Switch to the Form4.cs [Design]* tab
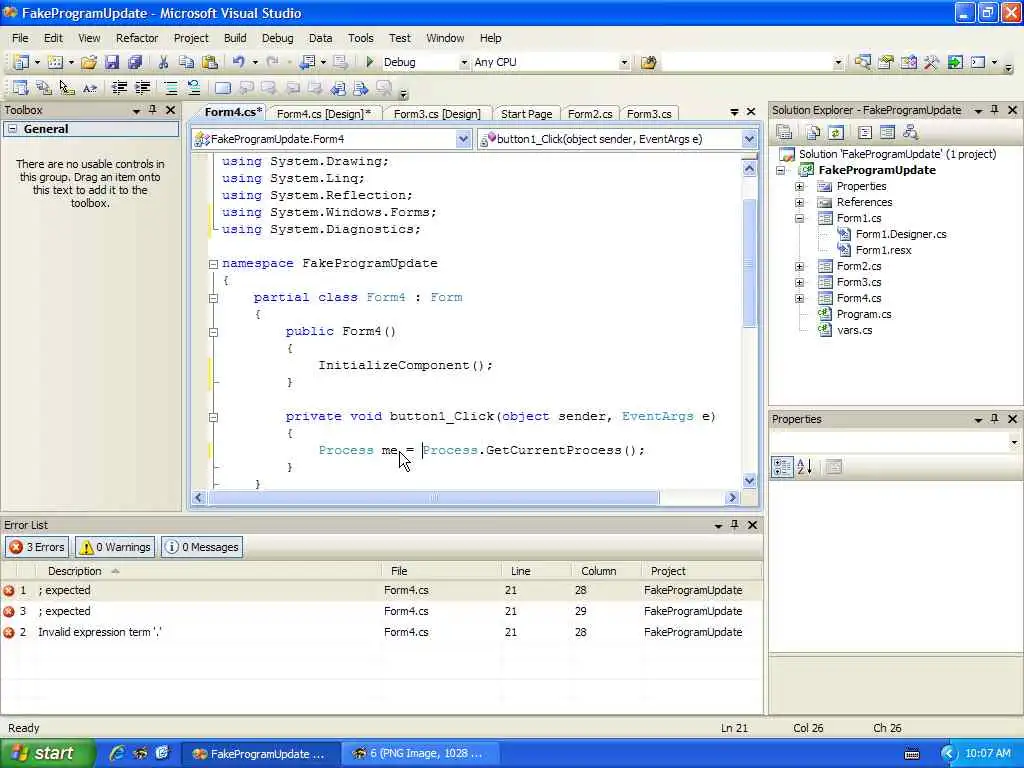 pos(324,114)
